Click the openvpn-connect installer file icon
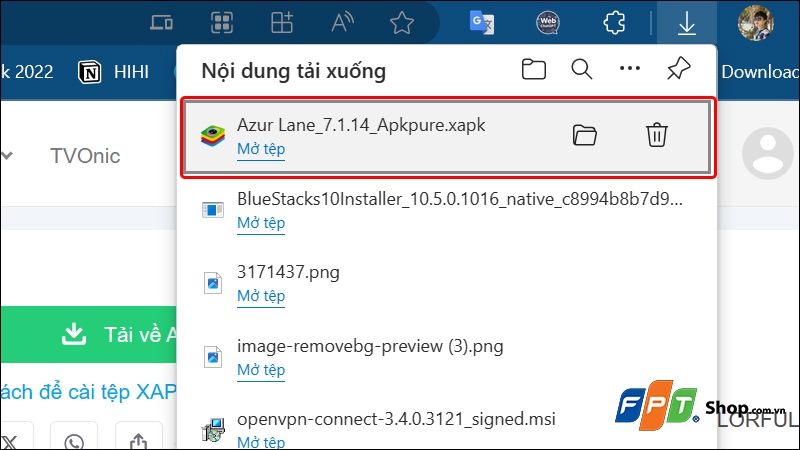Image resolution: width=800 pixels, height=450 pixels. point(213,430)
